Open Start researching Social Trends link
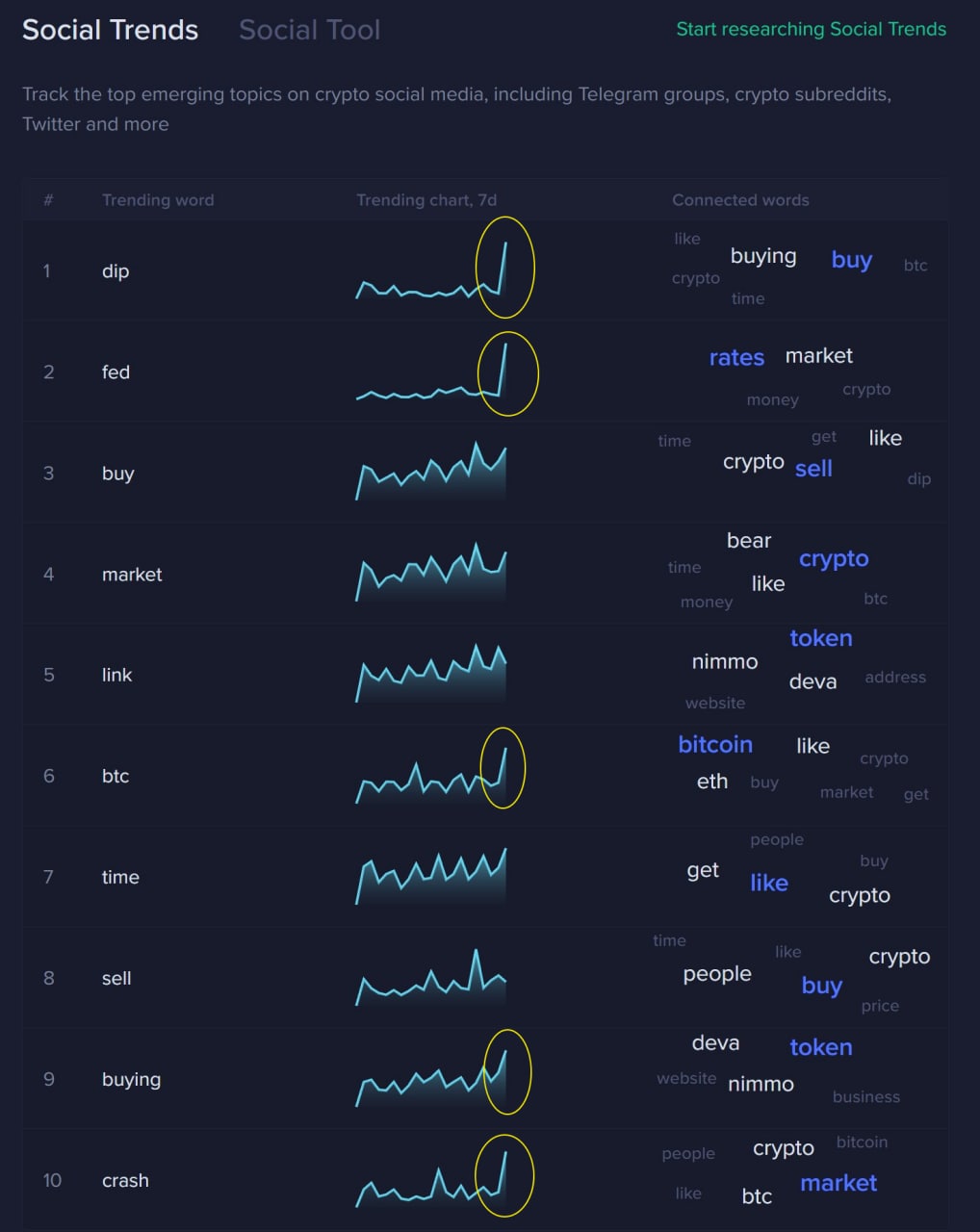This screenshot has height=1232, width=980. [x=811, y=29]
